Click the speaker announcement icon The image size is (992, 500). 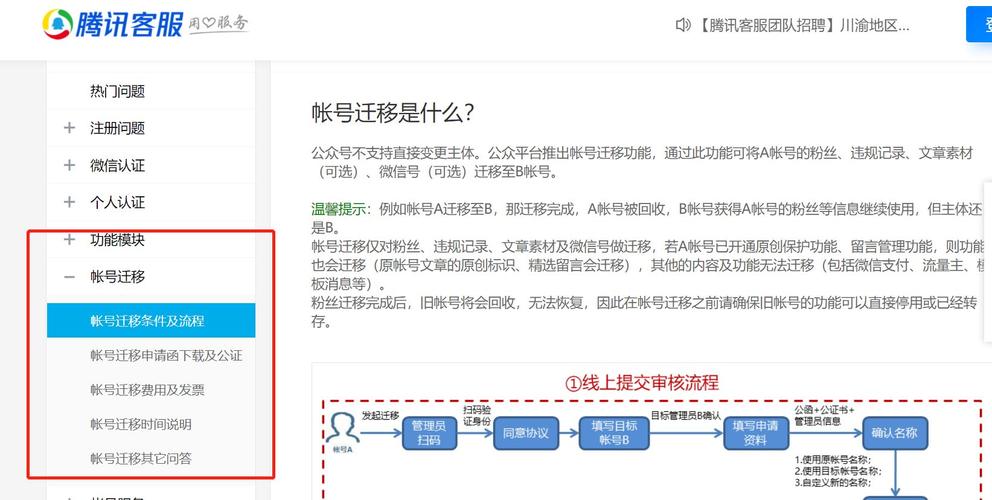coord(683,25)
